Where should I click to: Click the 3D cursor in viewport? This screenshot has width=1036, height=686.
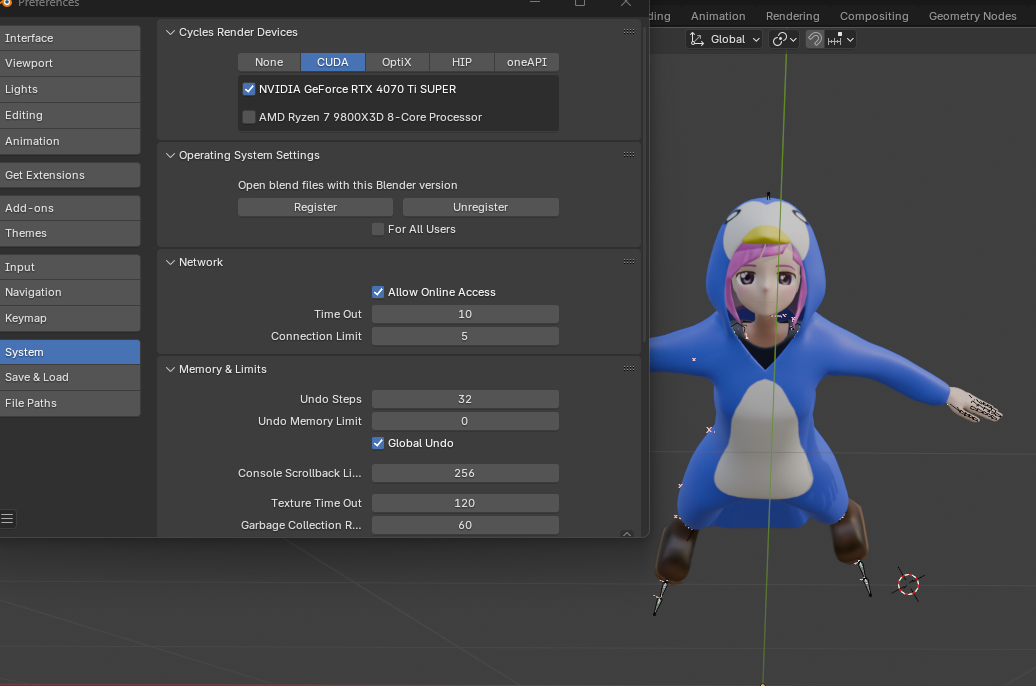[x=908, y=584]
